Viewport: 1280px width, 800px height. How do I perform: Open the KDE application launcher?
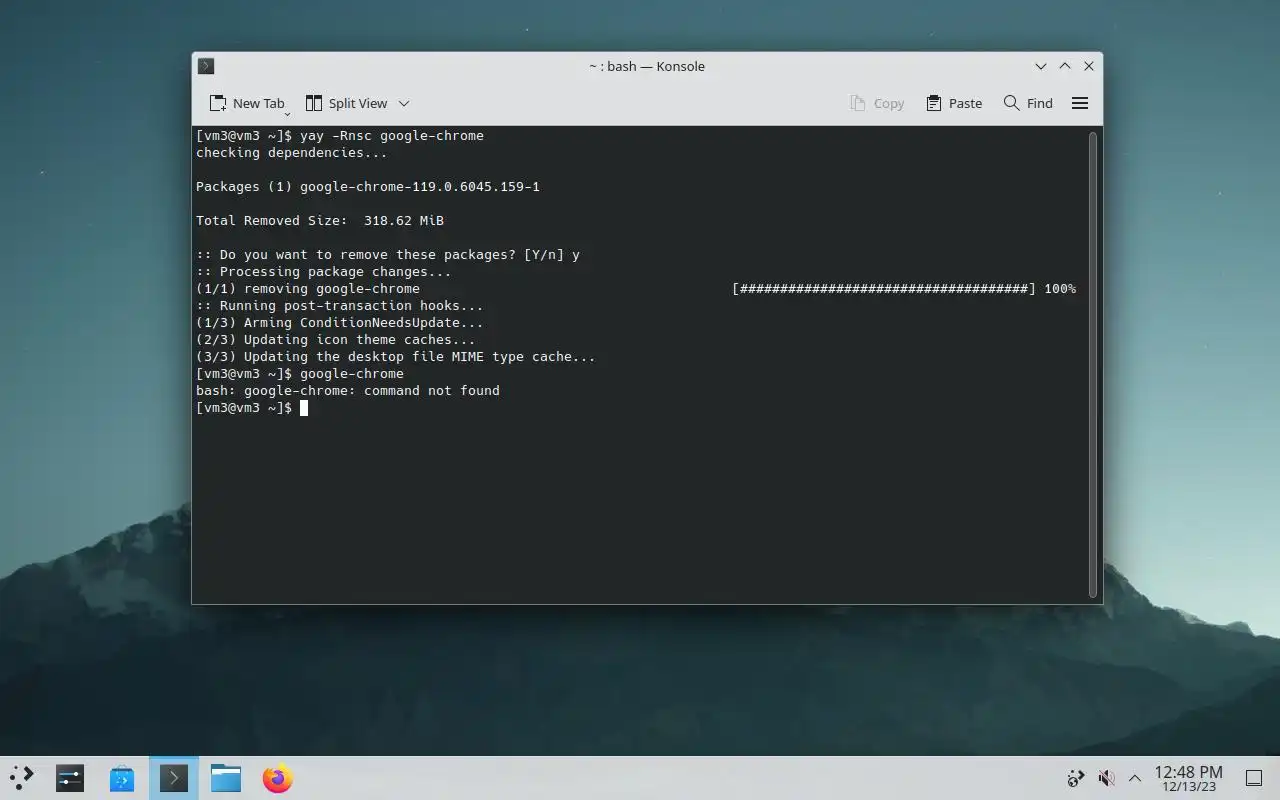point(22,778)
